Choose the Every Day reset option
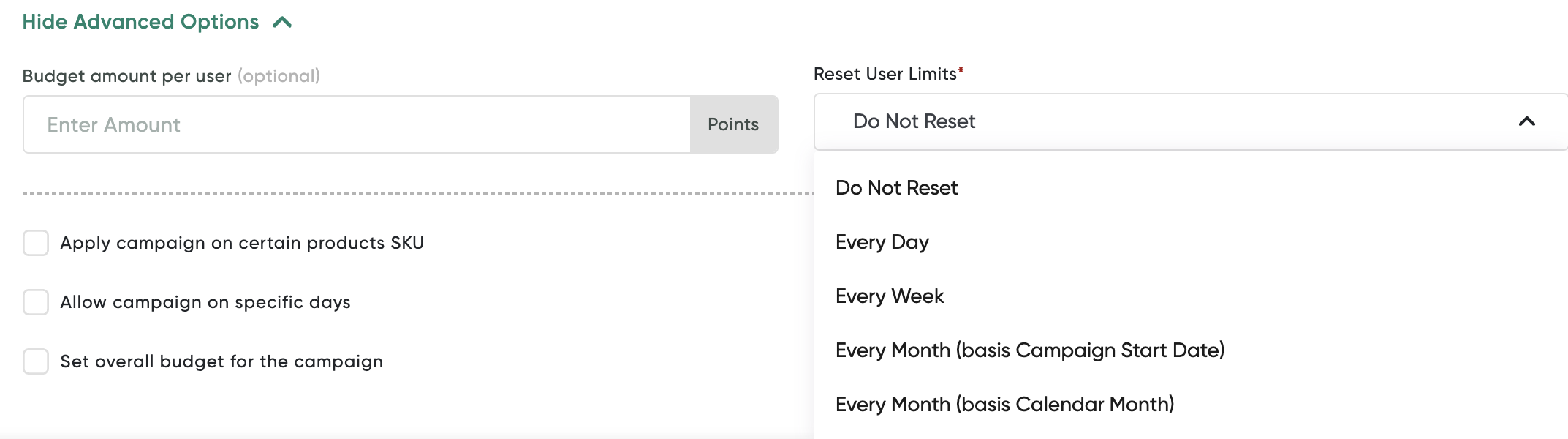 882,242
